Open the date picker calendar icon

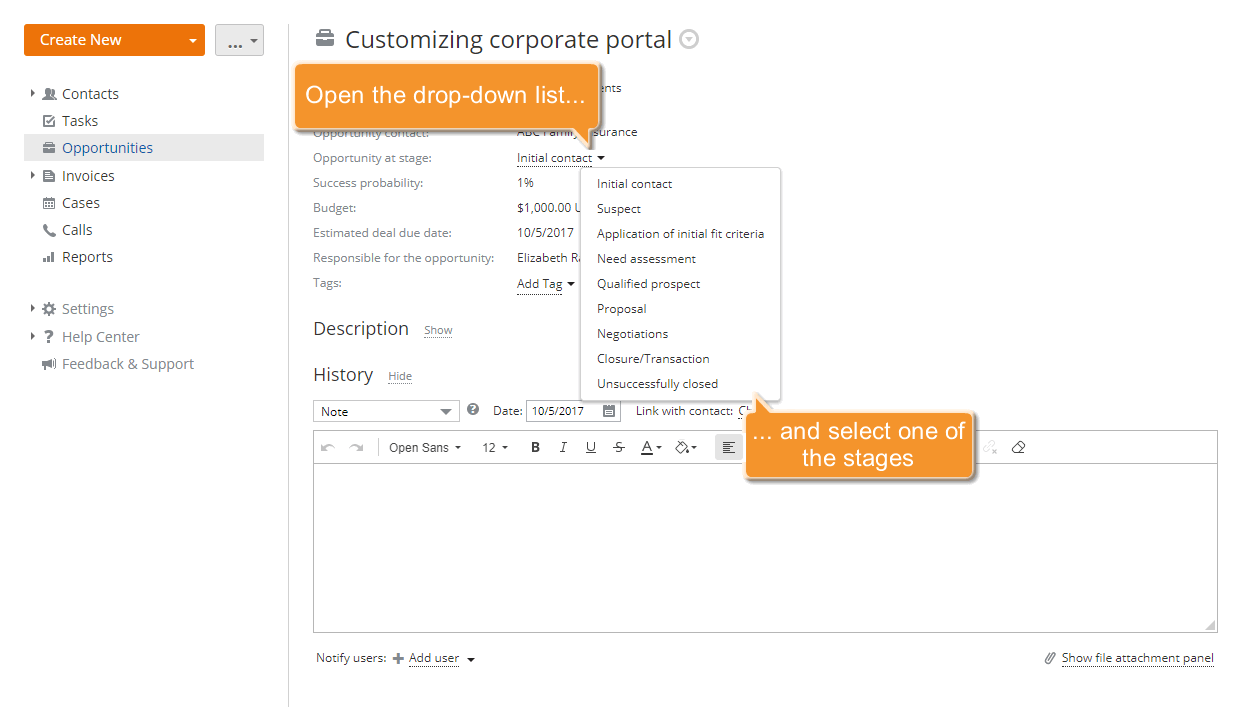[x=610, y=411]
